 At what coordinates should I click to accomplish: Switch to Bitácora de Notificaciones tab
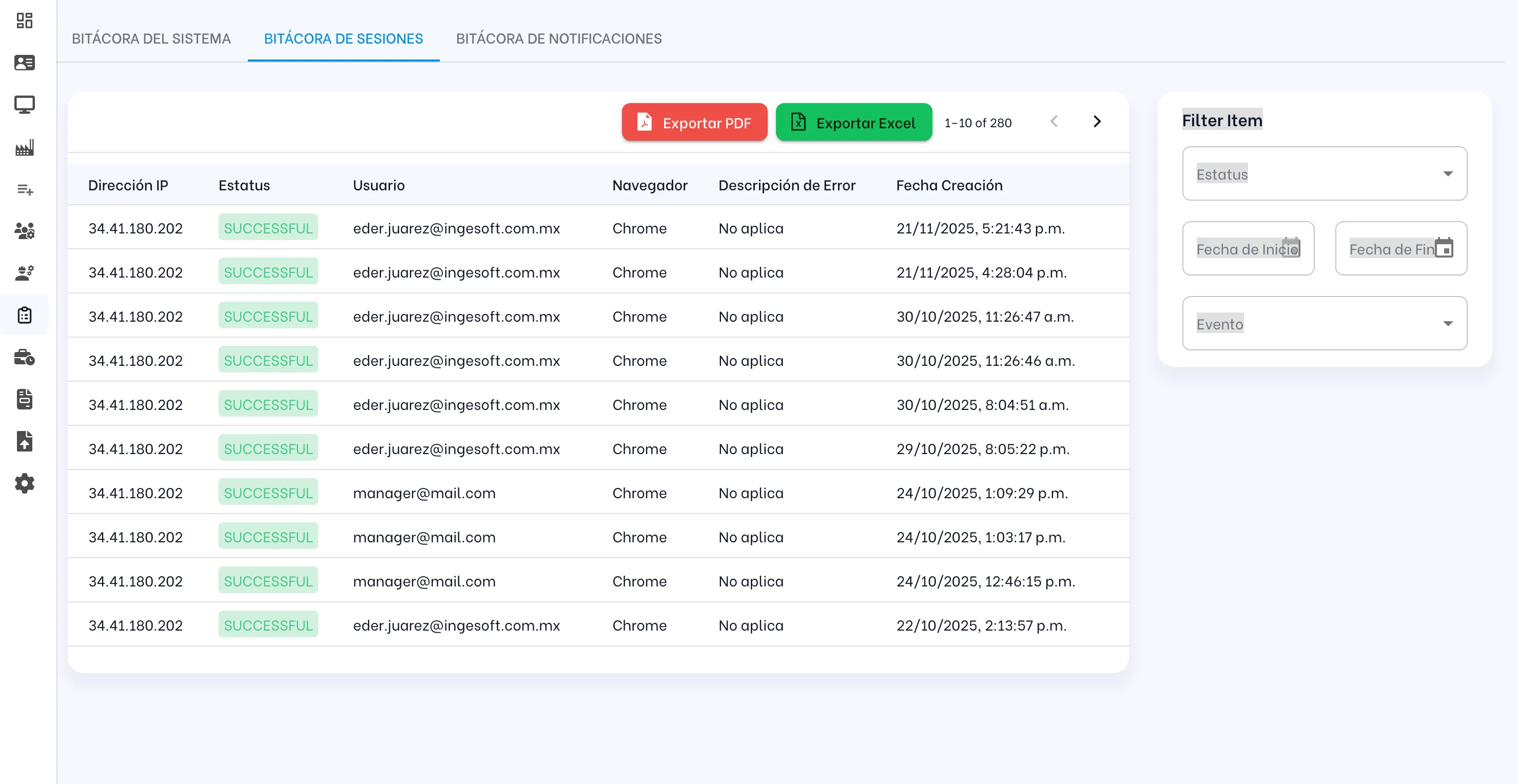point(559,39)
